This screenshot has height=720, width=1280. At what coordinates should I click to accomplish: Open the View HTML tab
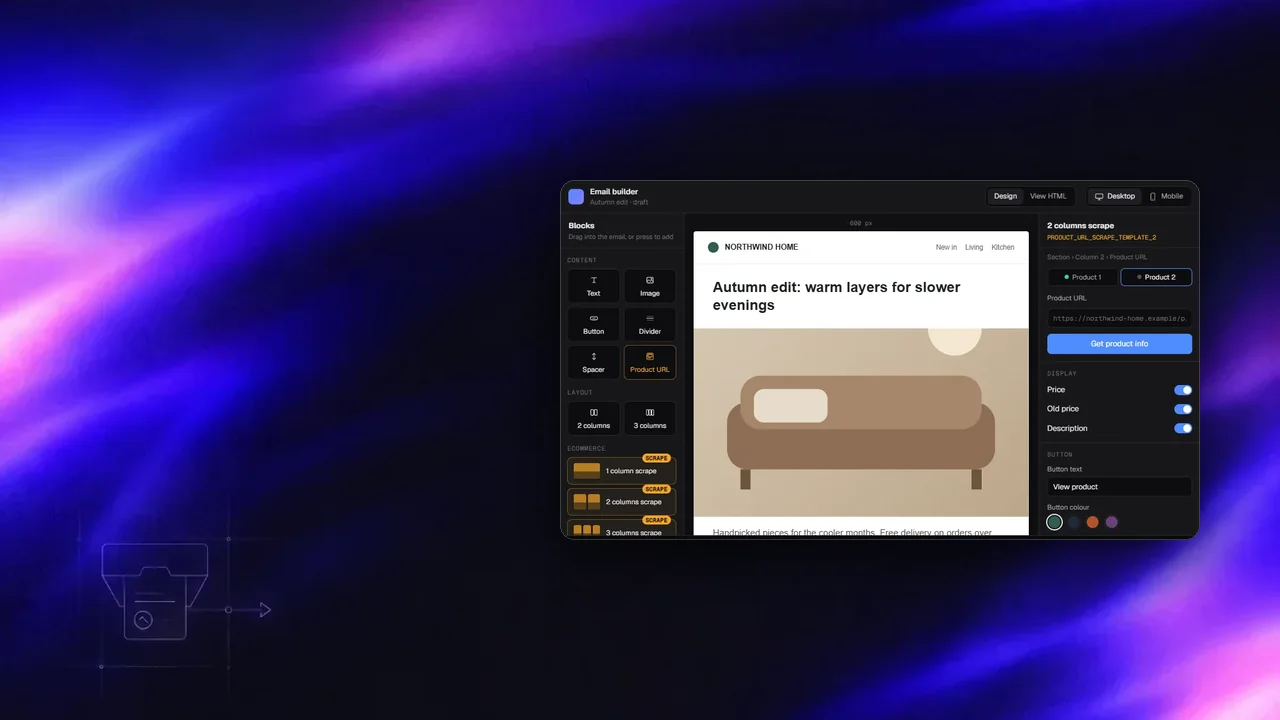1048,196
